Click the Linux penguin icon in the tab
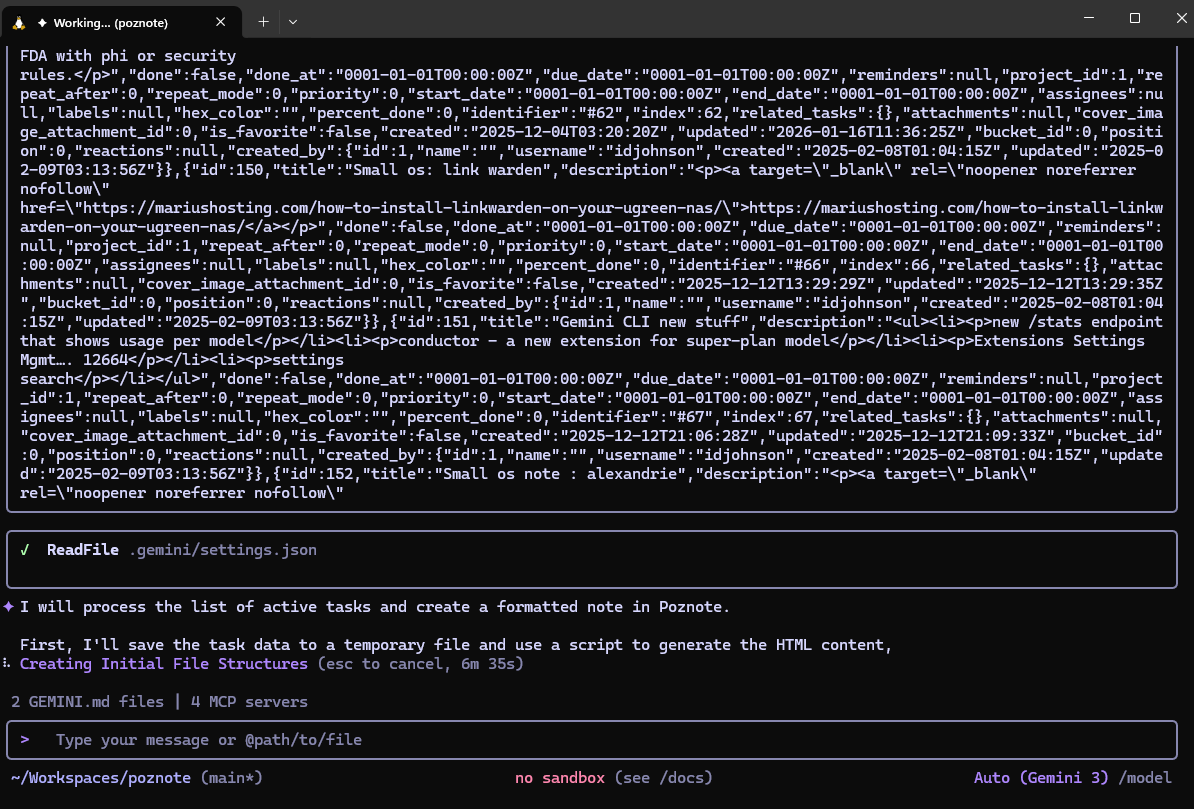 click(x=19, y=21)
